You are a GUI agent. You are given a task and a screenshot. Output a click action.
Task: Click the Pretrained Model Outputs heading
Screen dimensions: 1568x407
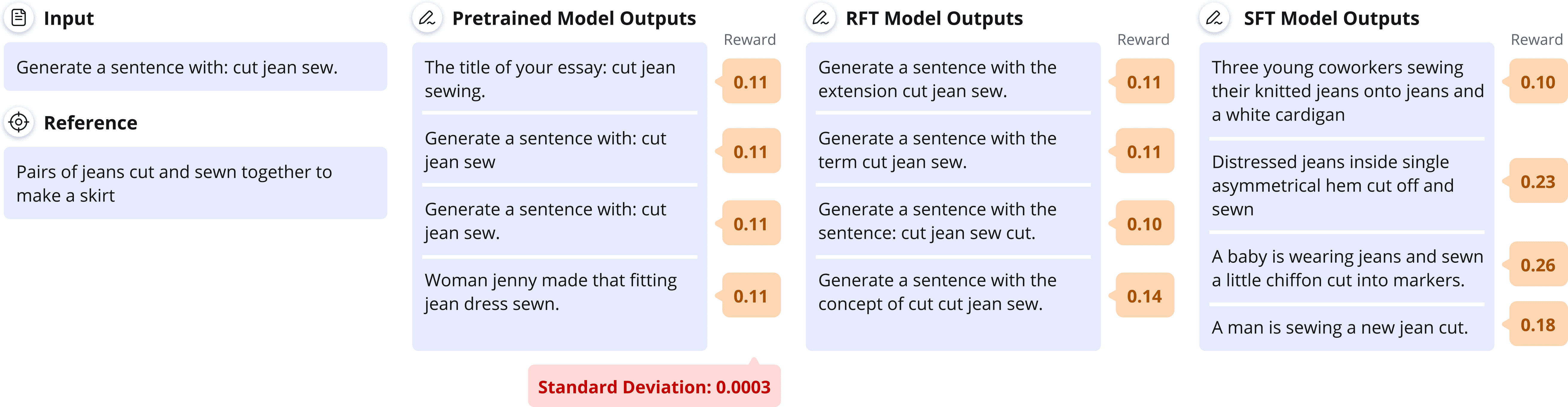tap(573, 18)
